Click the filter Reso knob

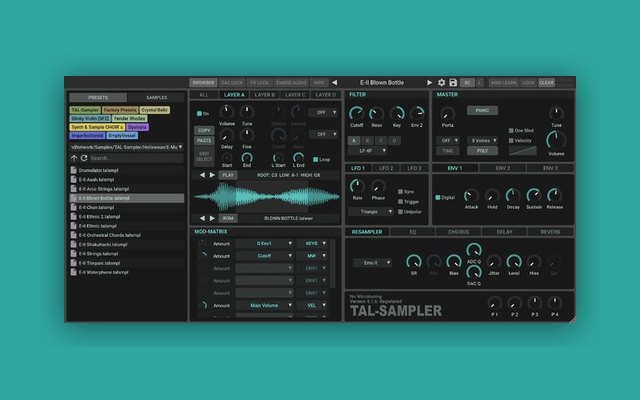coord(376,113)
